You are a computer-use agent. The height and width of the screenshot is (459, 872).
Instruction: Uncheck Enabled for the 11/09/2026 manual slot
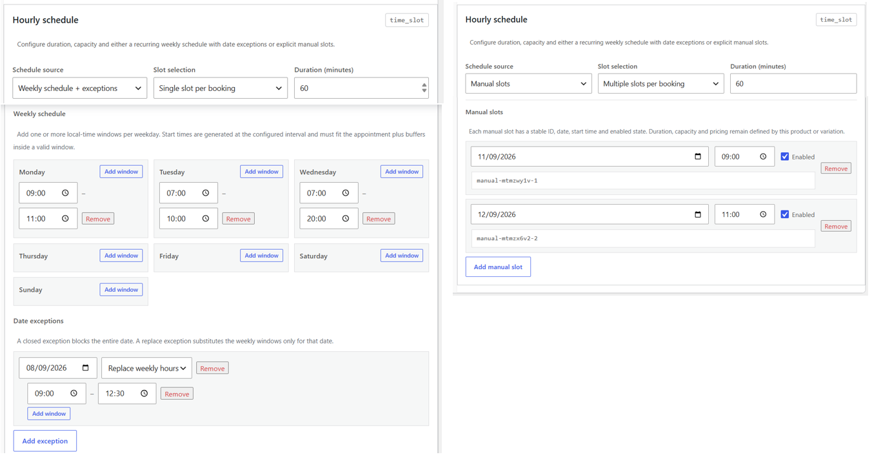pos(785,157)
